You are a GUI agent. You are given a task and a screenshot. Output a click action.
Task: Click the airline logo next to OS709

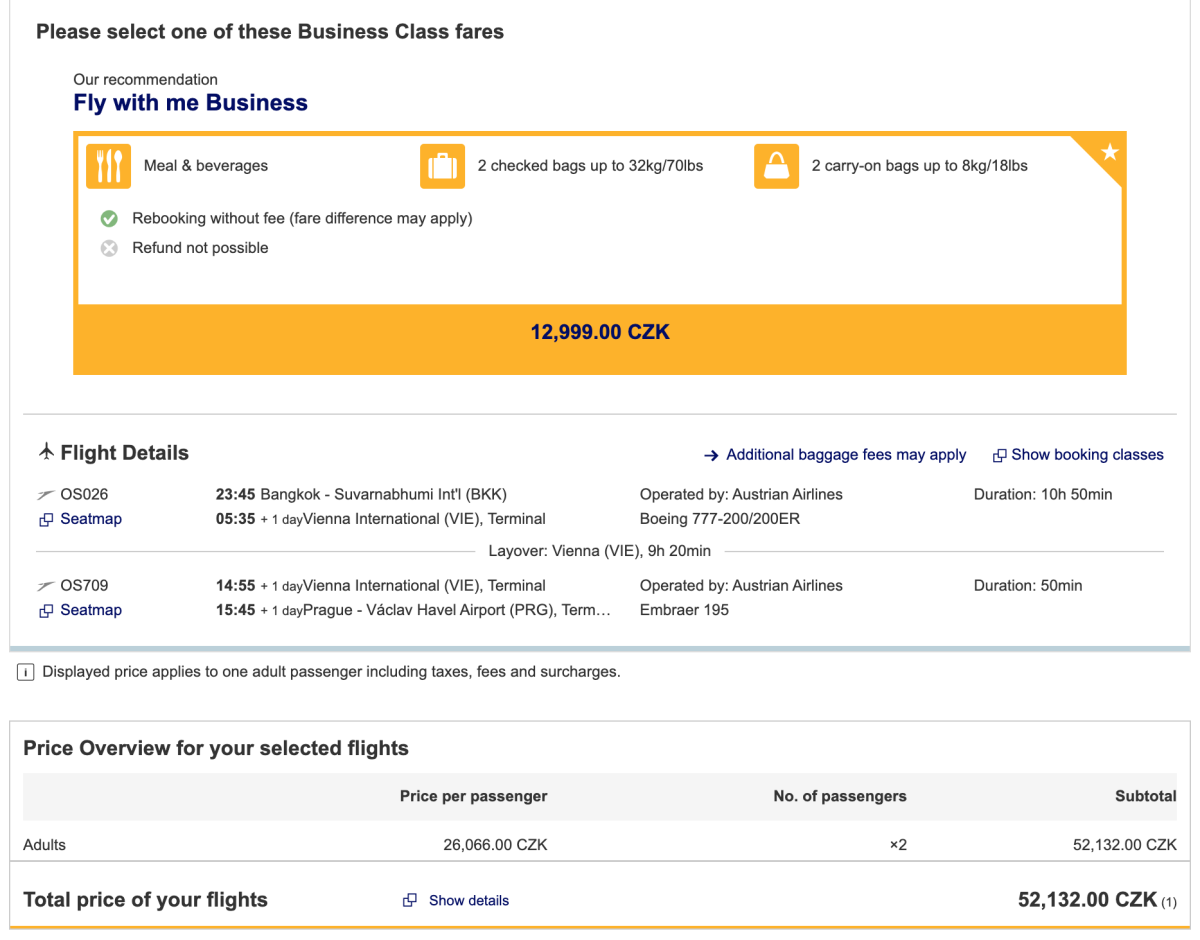coord(46,586)
